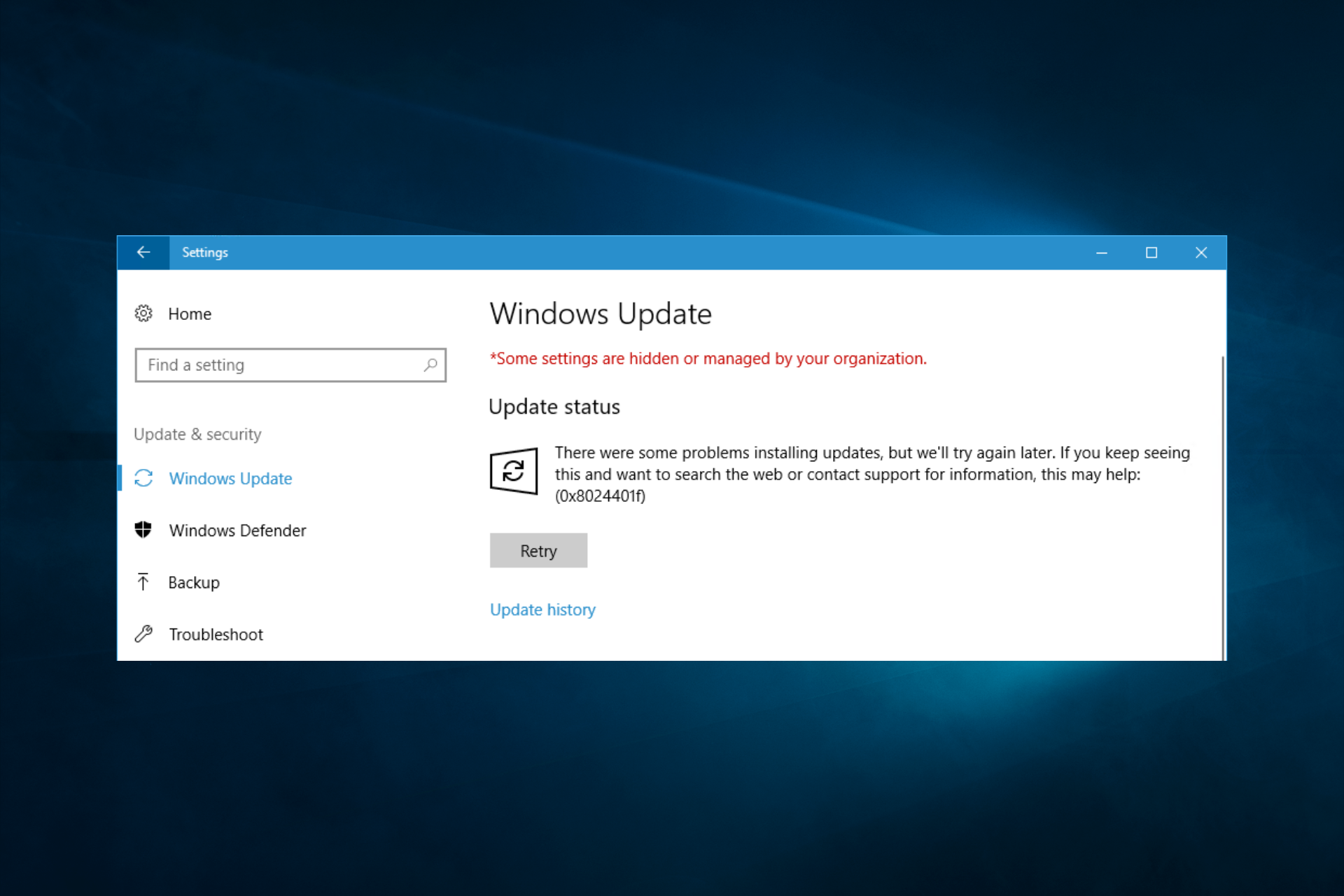Click the Retry button
The image size is (1344, 896).
(x=538, y=550)
